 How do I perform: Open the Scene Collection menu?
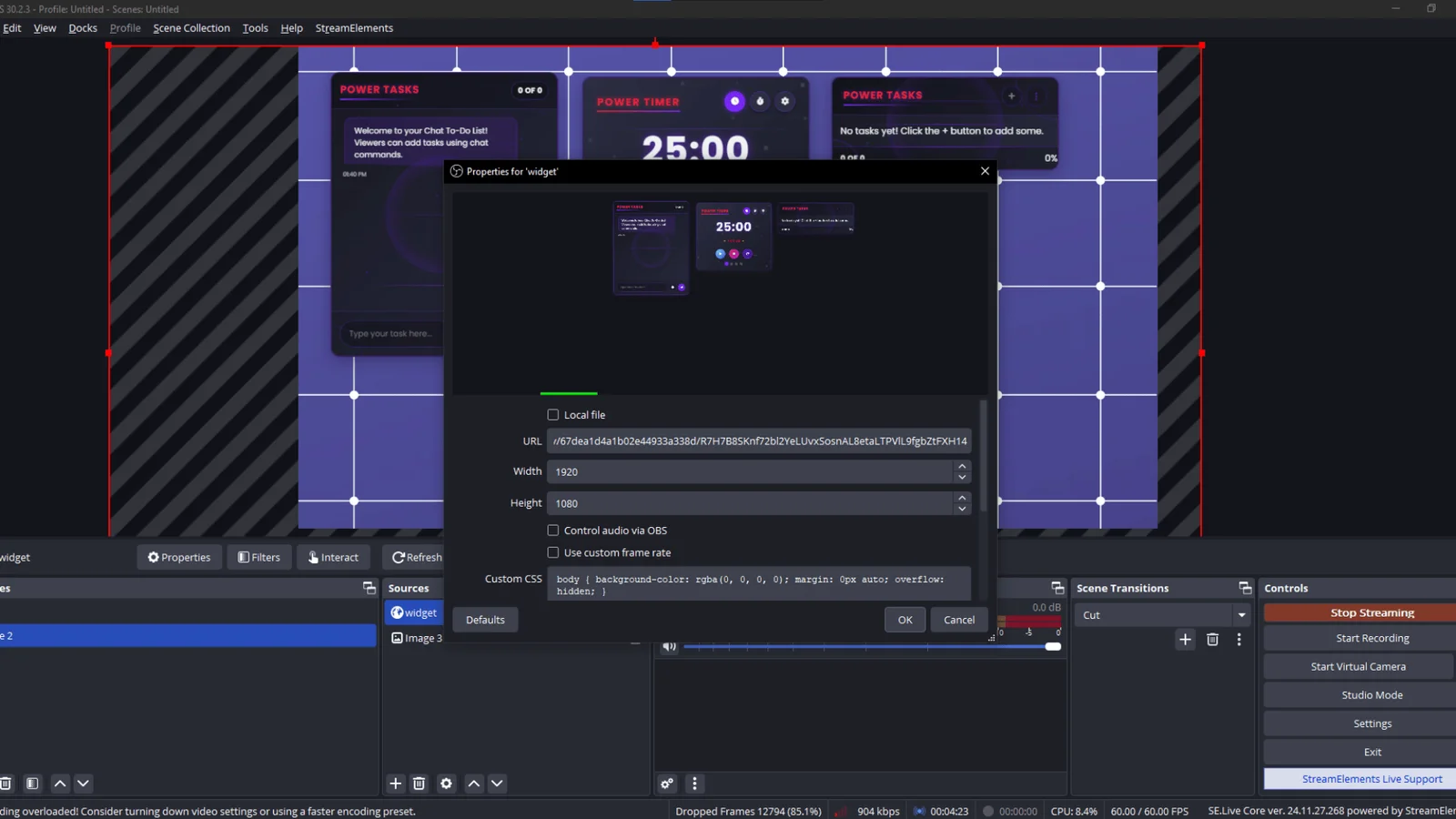(191, 28)
